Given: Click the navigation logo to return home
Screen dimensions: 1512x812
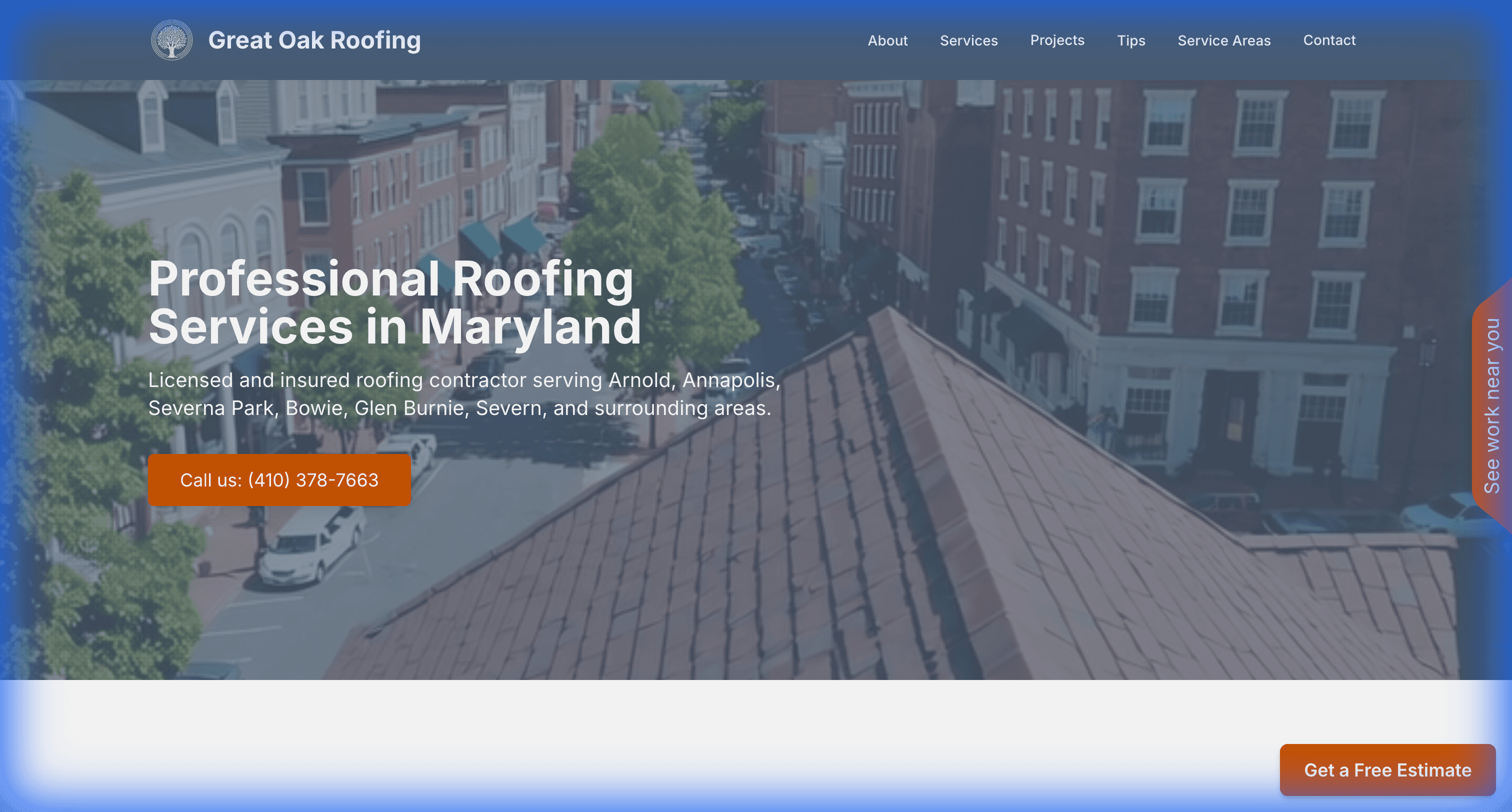Looking at the screenshot, I should pyautogui.click(x=172, y=39).
